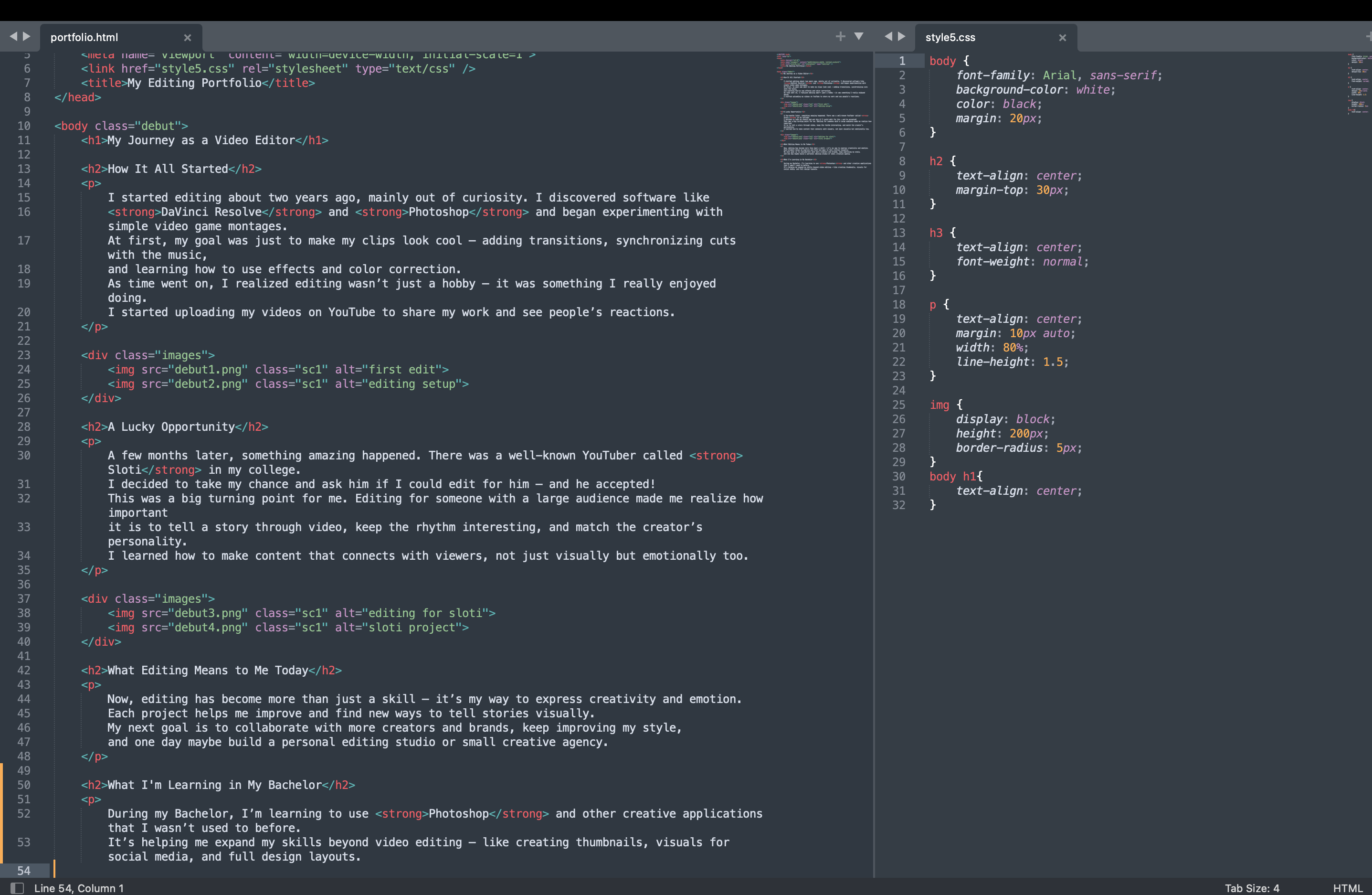The height and width of the screenshot is (895, 1372).
Task: Switch to the portfolio.html tab
Action: [85, 37]
